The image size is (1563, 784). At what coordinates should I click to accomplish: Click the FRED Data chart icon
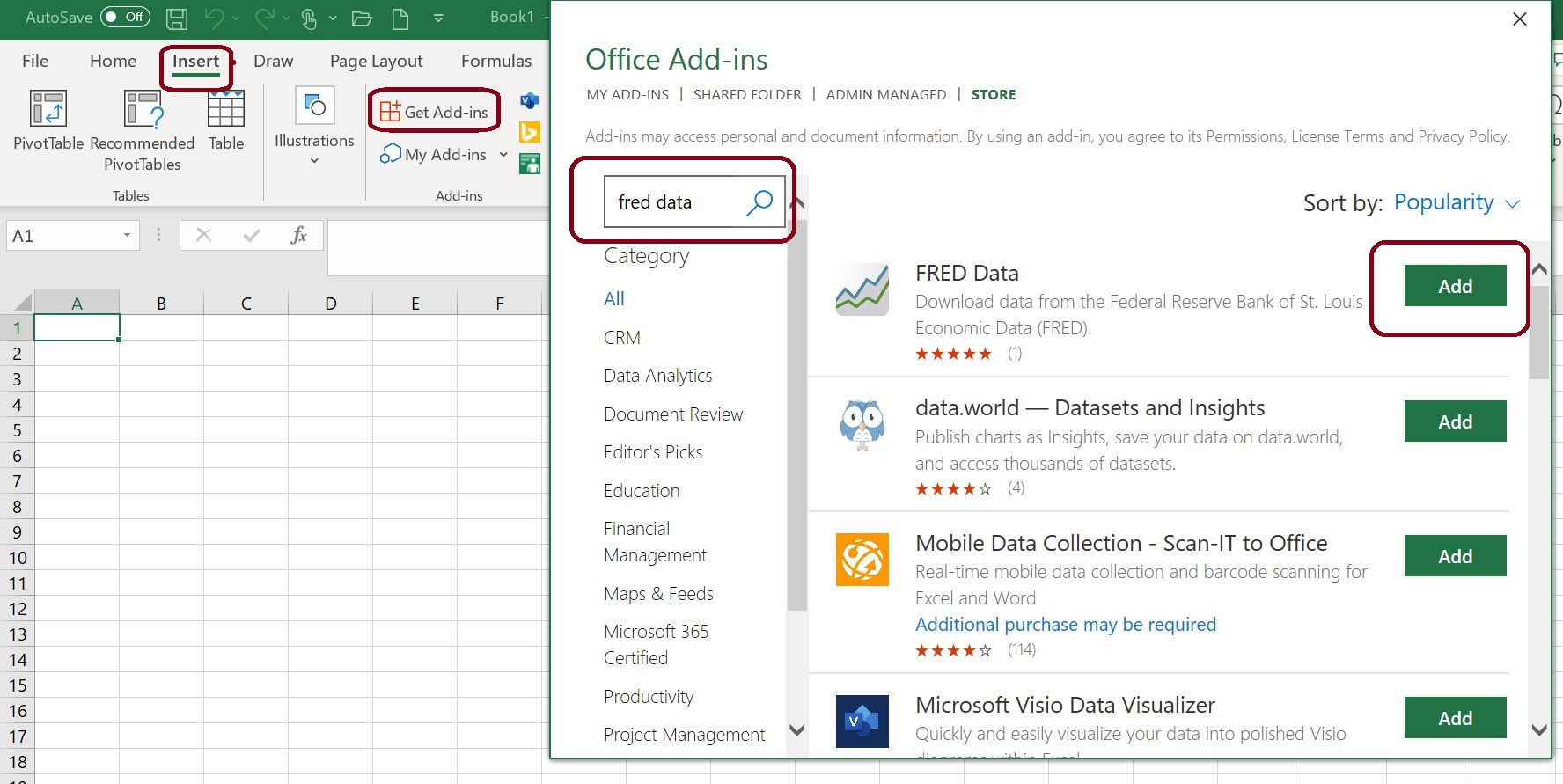pos(862,289)
